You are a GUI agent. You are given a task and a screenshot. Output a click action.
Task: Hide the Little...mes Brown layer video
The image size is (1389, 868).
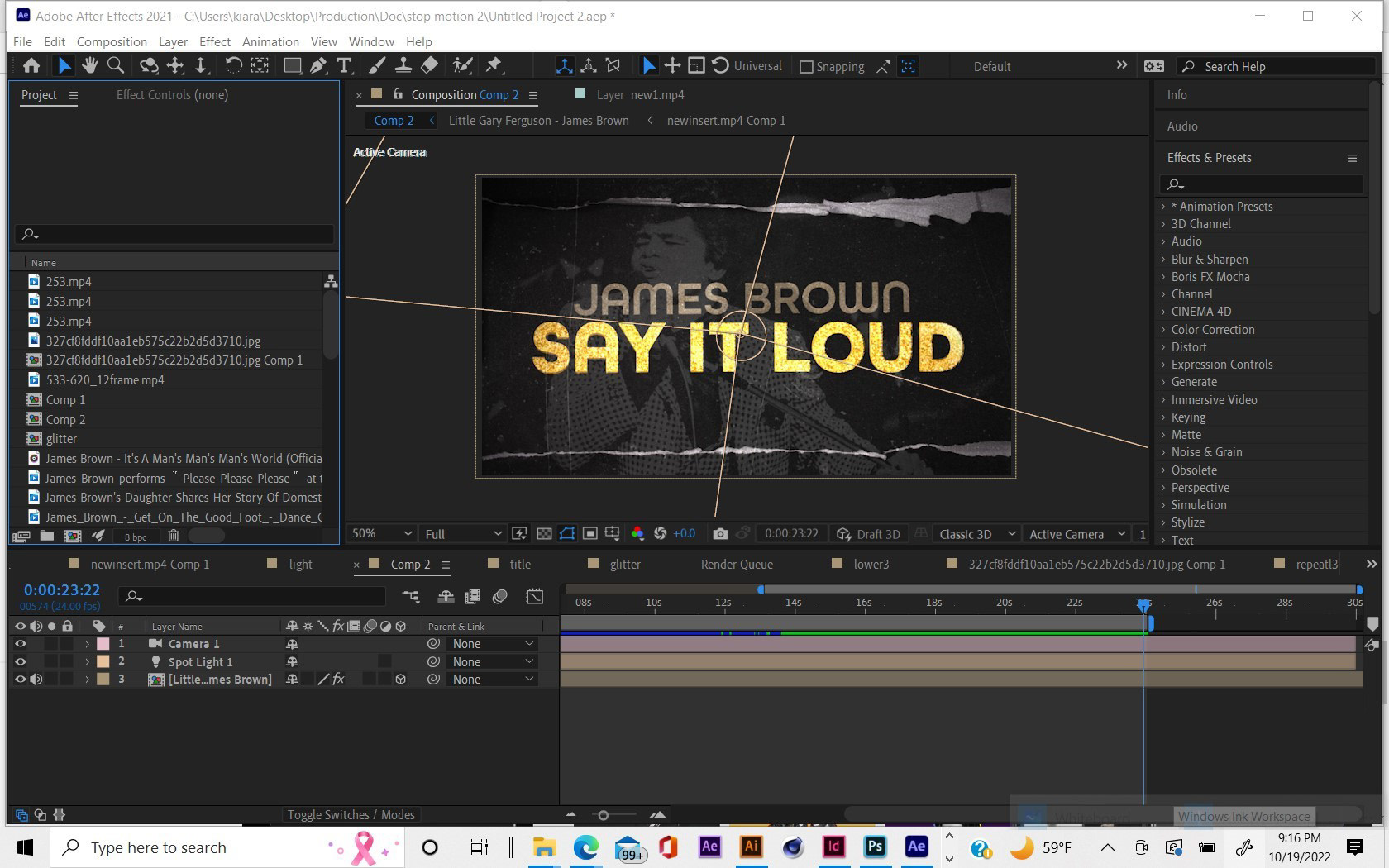(x=21, y=680)
